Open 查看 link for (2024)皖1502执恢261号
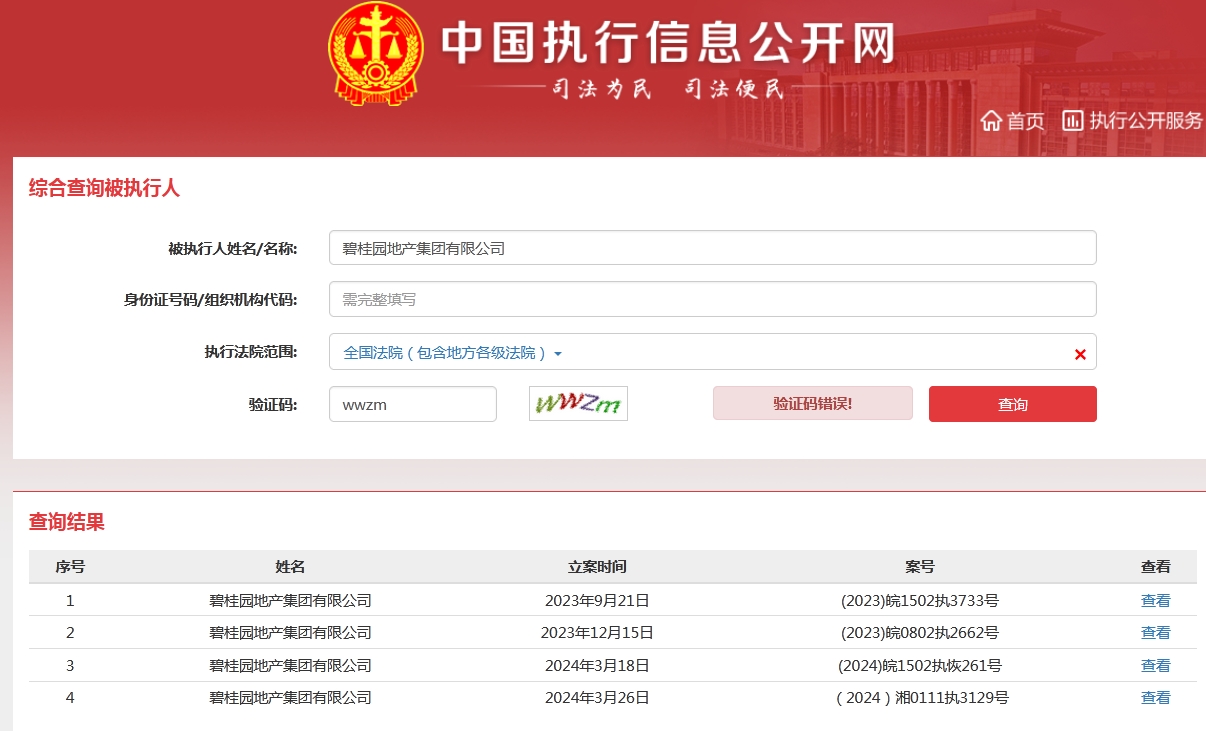Viewport: 1206px width, 731px height. click(1155, 666)
